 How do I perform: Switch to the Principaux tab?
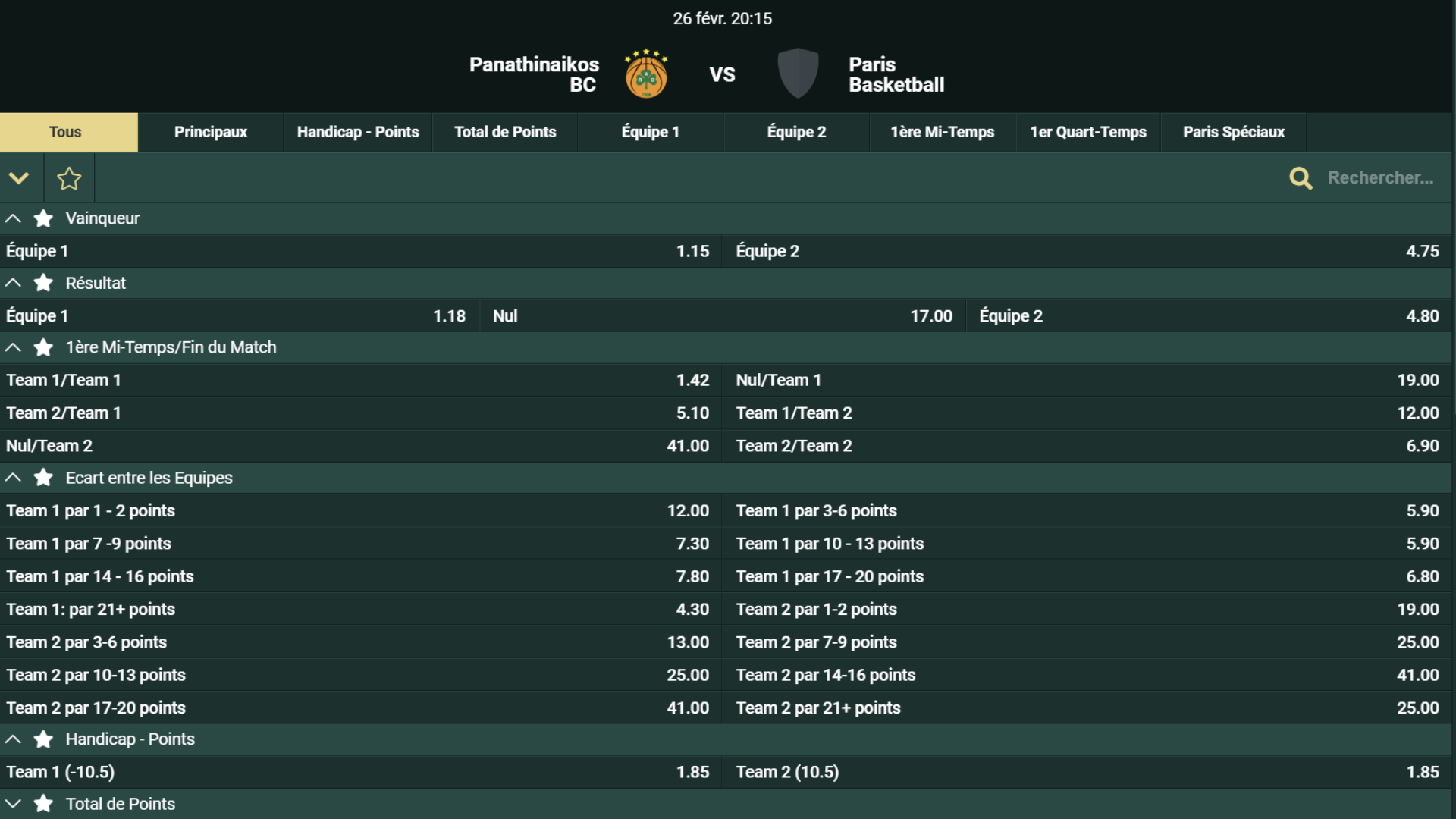click(x=210, y=132)
